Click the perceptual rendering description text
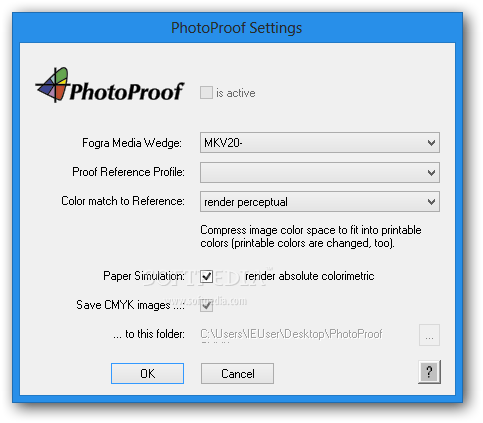The image size is (483, 423). coord(311,236)
